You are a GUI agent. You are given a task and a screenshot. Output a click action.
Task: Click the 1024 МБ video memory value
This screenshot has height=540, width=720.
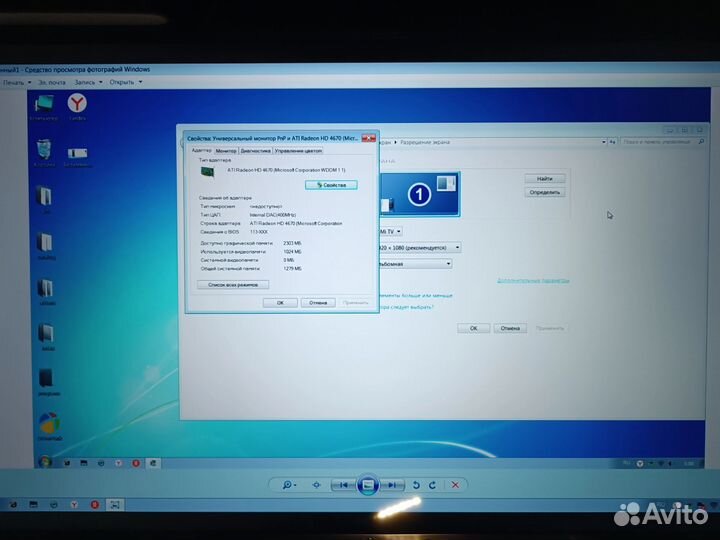pos(292,252)
